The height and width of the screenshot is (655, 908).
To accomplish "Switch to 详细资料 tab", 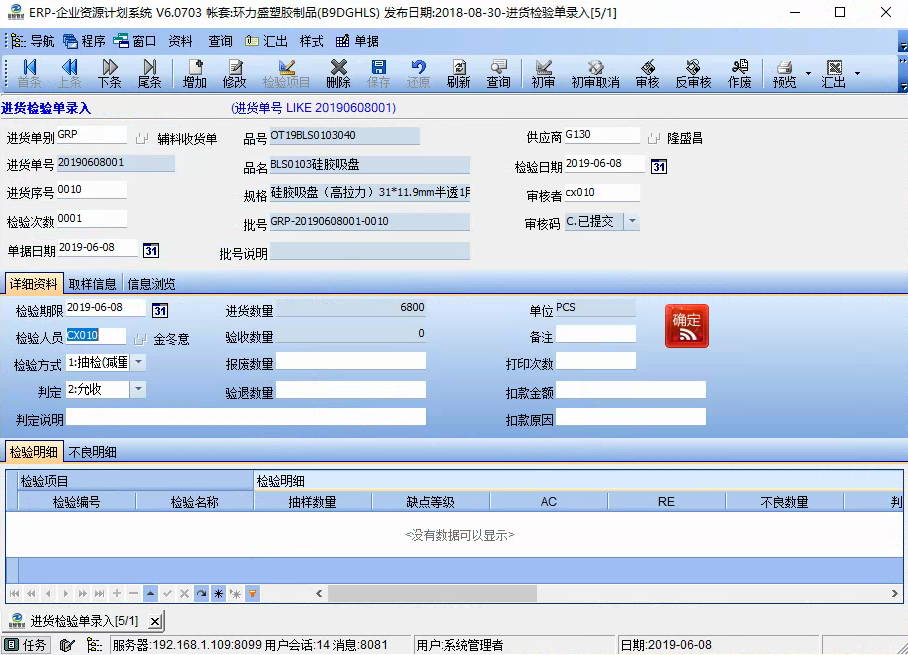I will [34, 284].
